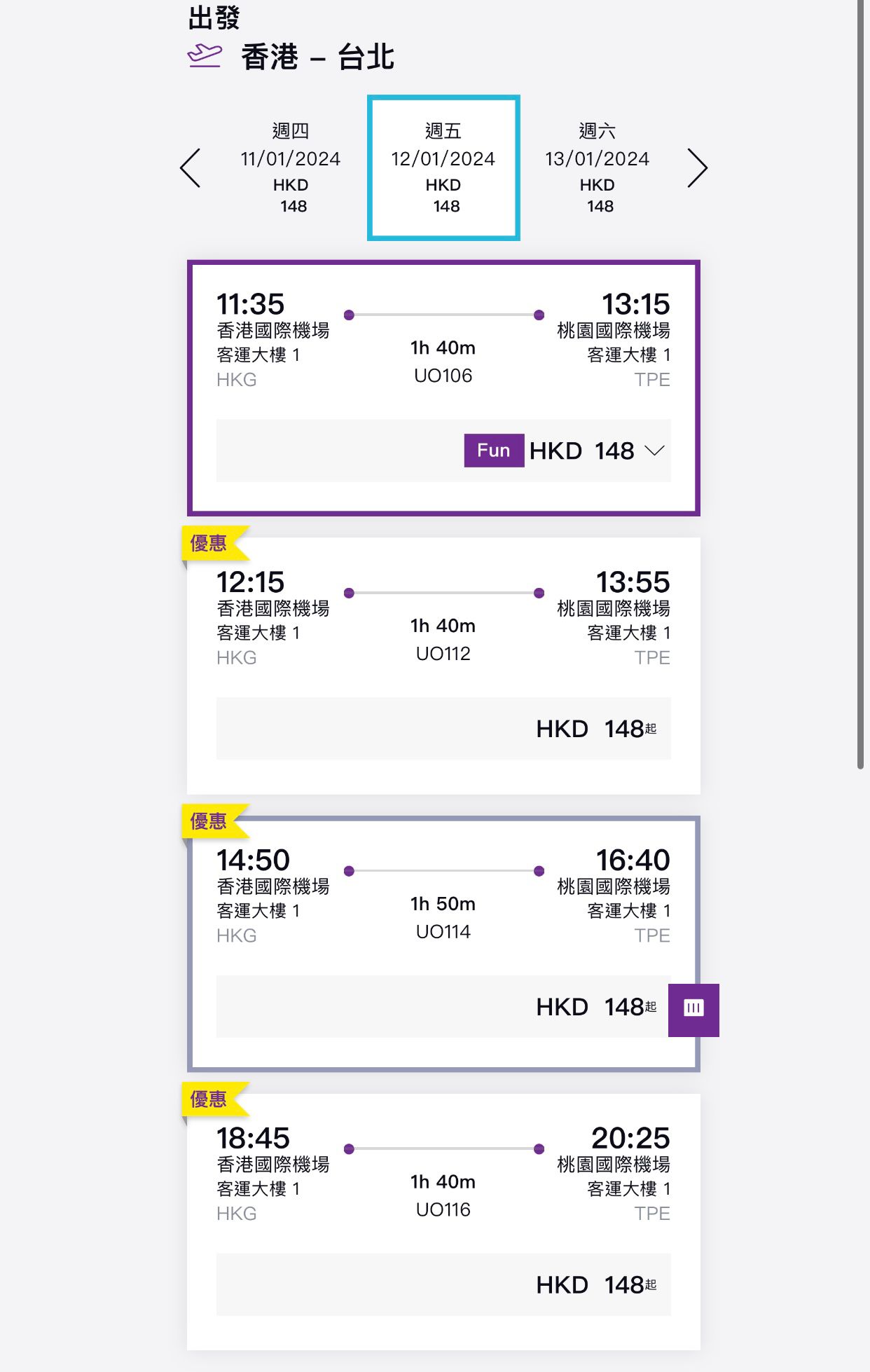Go to previous dates with left arrow

191,168
